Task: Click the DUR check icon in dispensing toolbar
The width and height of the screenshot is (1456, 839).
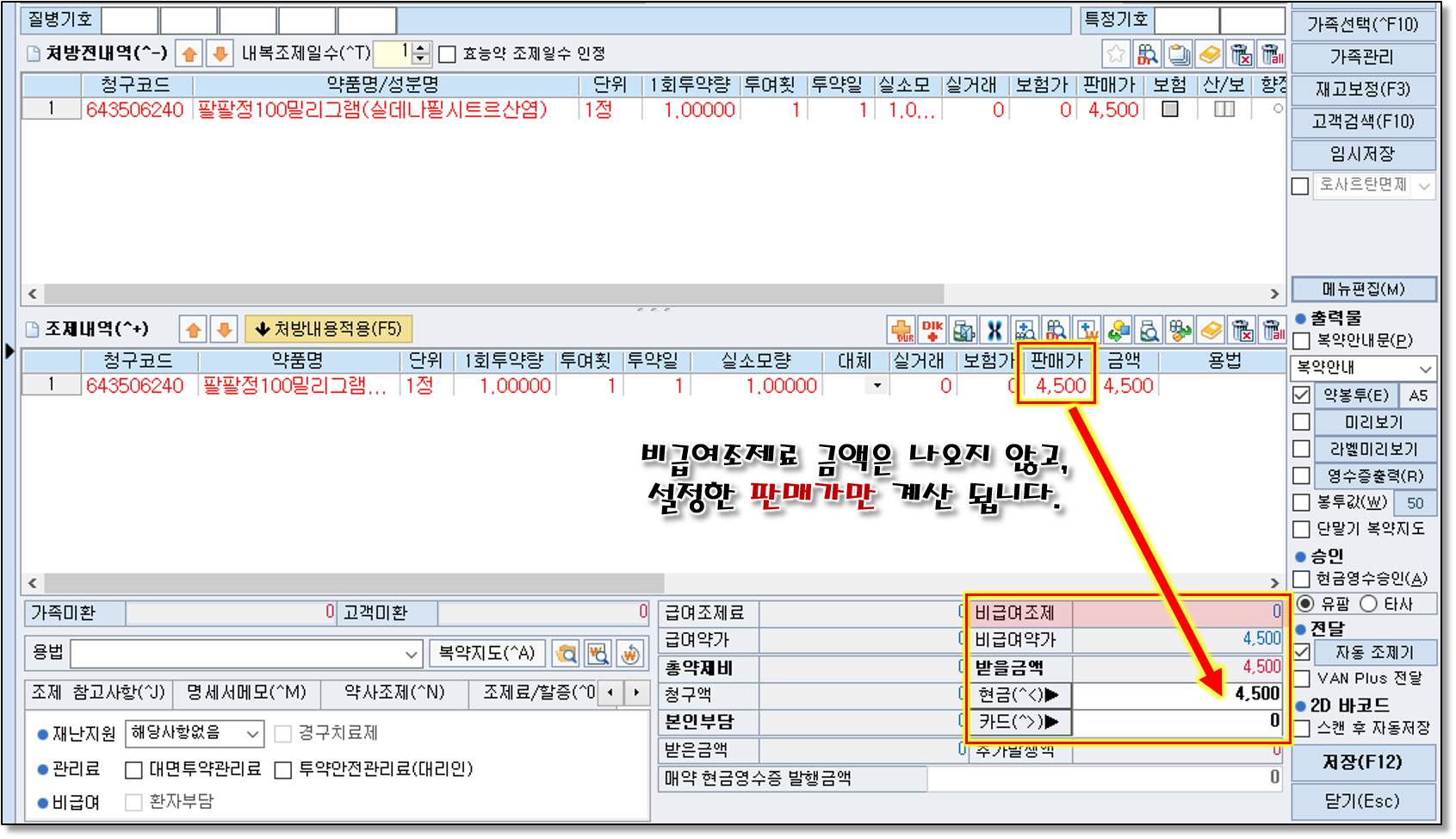Action: click(901, 330)
